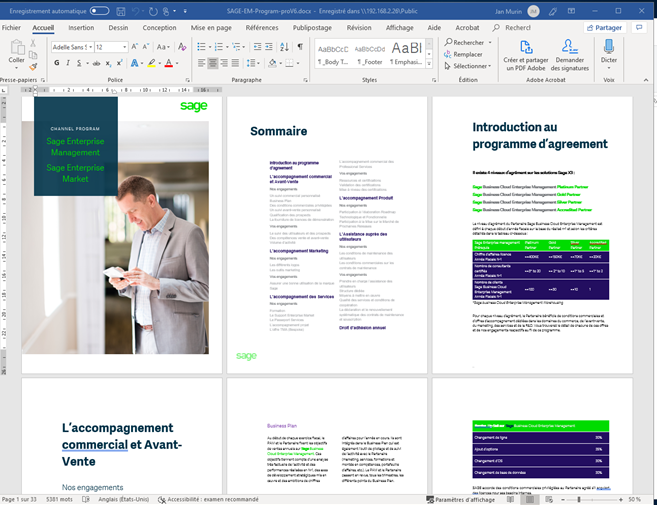Toggle underline S formatting
This screenshot has width=657, height=505.
pyautogui.click(x=79, y=63)
